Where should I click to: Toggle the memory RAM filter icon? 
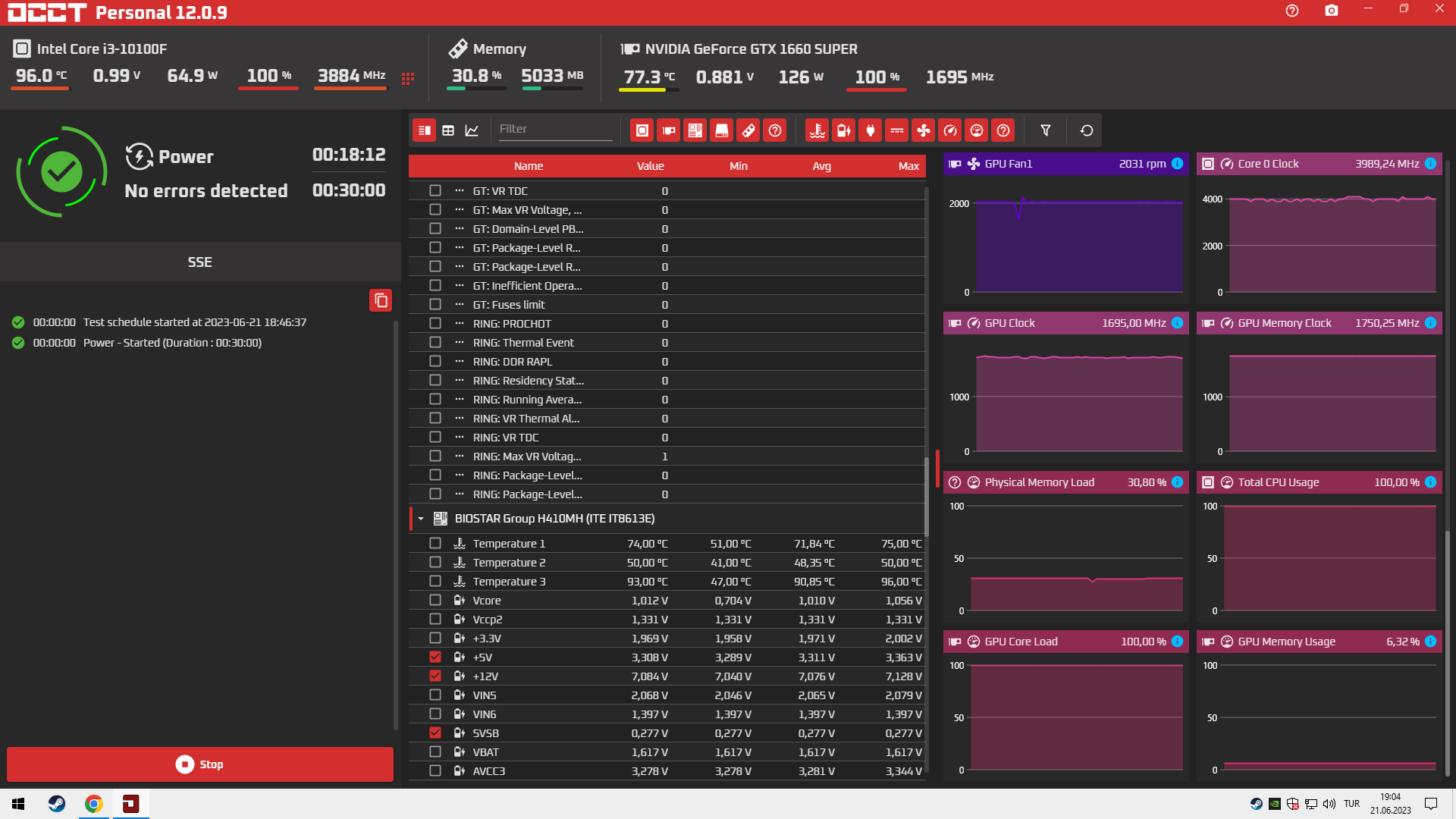pos(748,130)
